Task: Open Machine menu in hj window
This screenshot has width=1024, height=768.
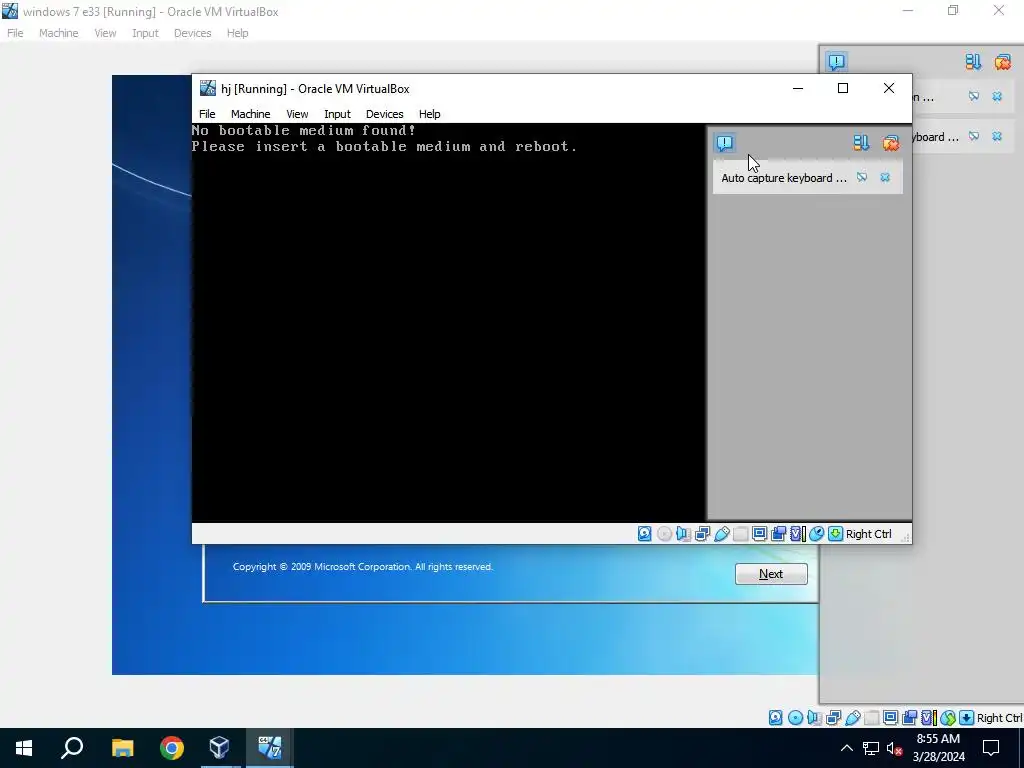Action: coord(250,114)
